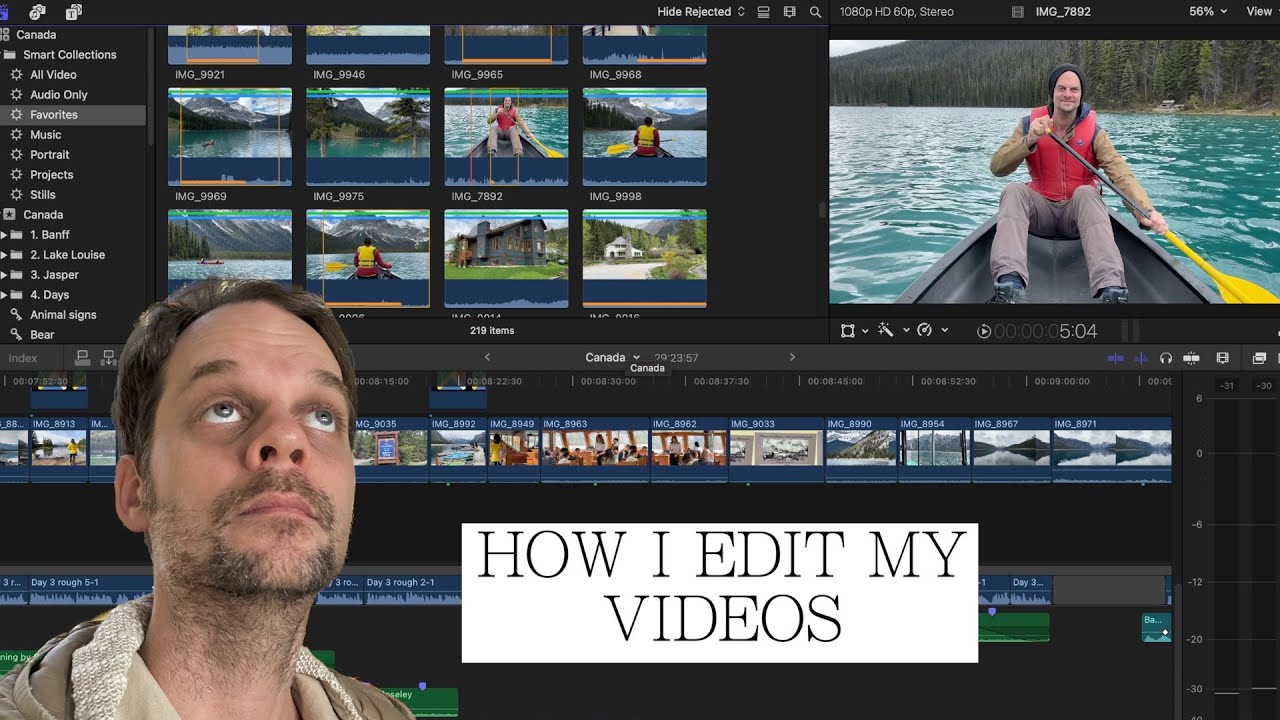The image size is (1280, 720).
Task: Go forward in timeline history
Action: pyautogui.click(x=792, y=357)
